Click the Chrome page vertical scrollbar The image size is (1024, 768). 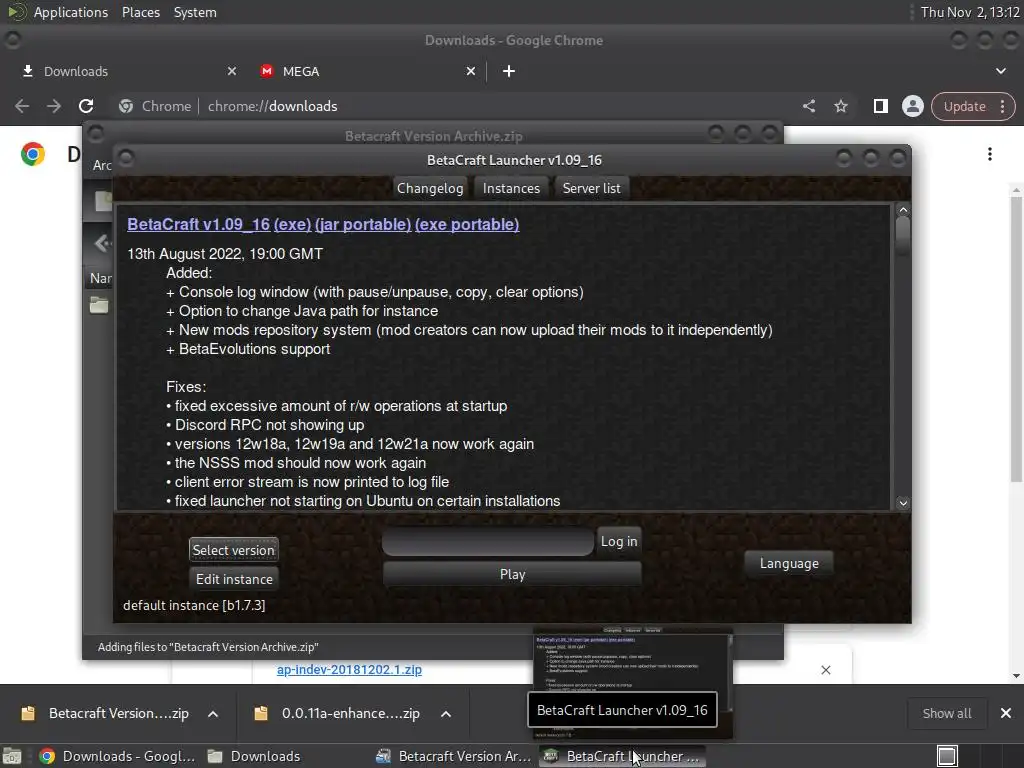coord(1016,340)
